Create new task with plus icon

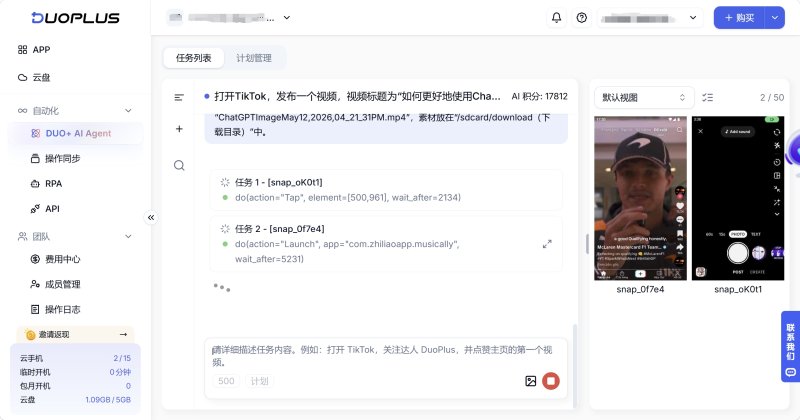pos(179,129)
